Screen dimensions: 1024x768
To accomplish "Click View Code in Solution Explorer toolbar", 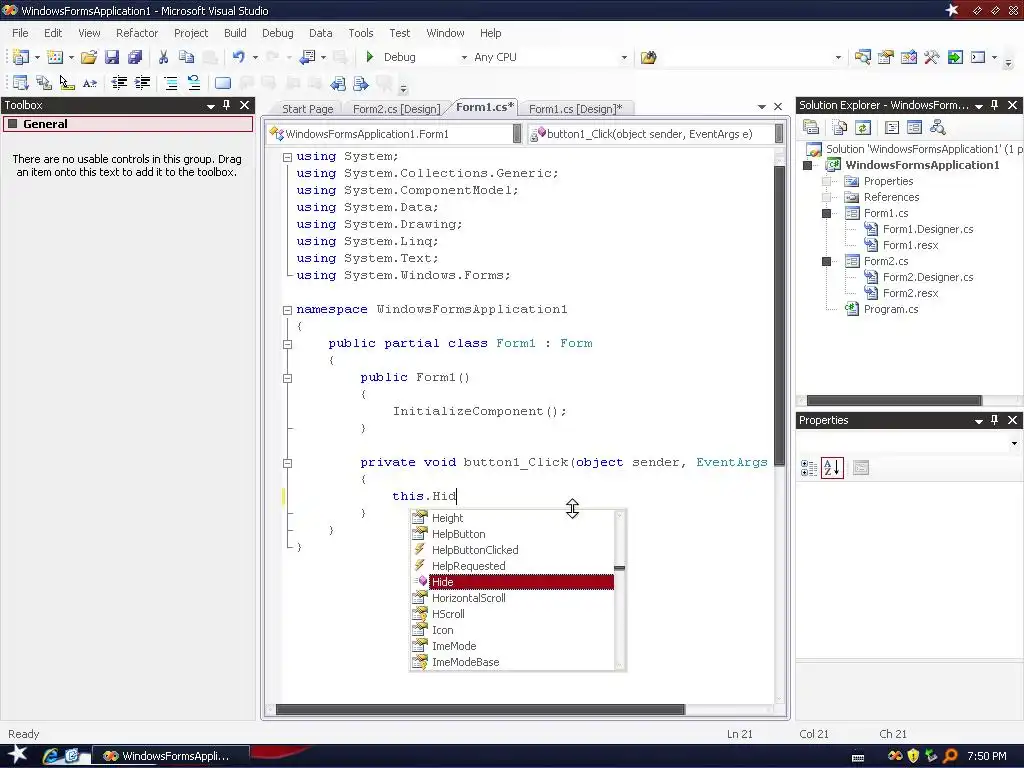I will (891, 127).
